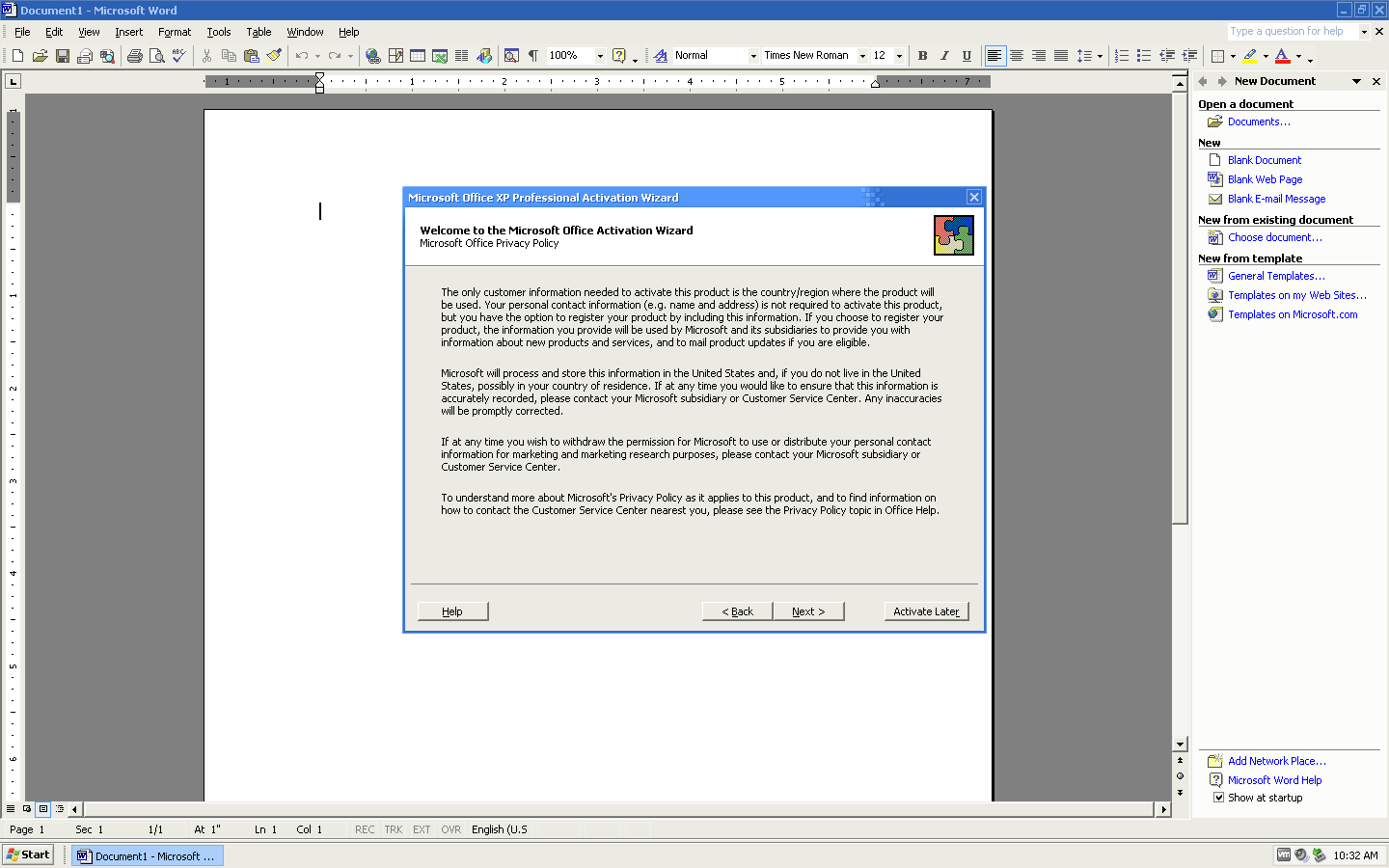Viewport: 1389px width, 868px height.
Task: Open the New Document task pane menu arrow
Action: [x=1356, y=81]
